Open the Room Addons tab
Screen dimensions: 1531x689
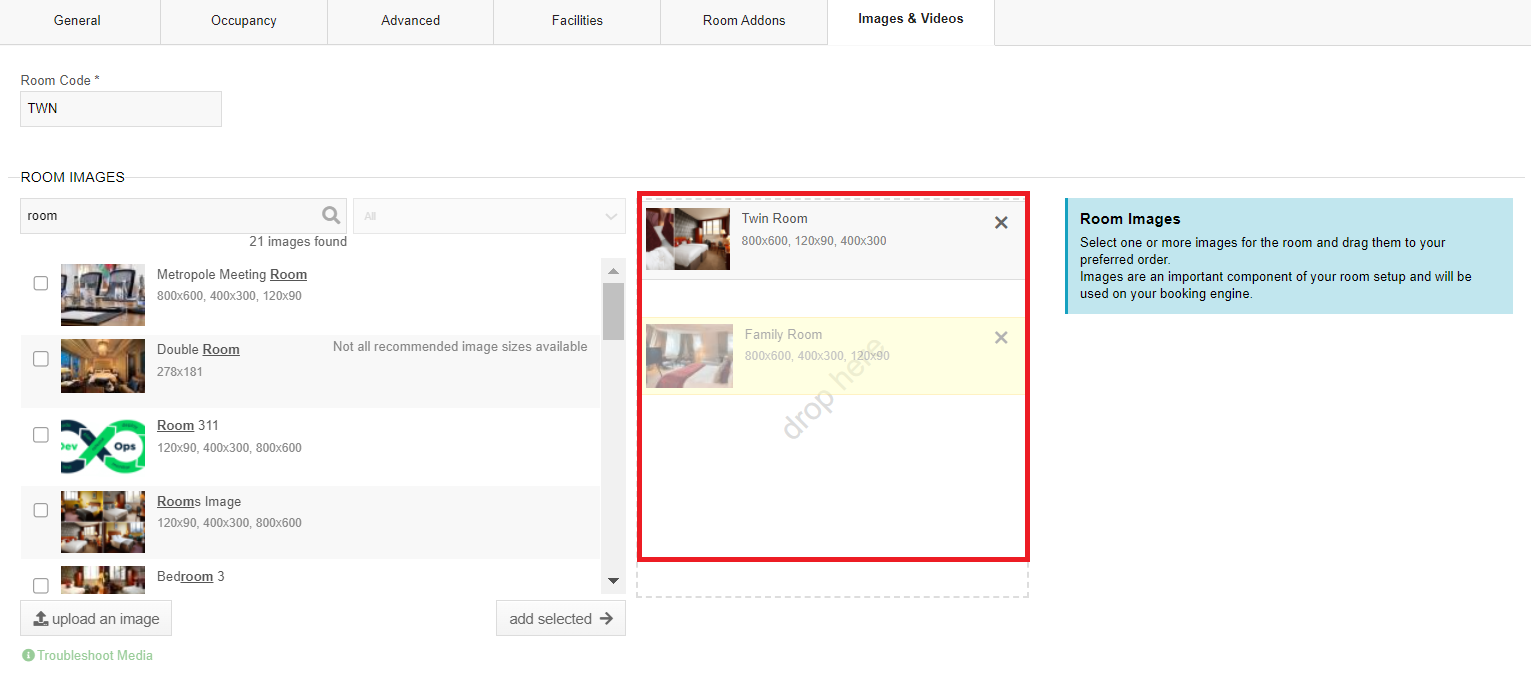[x=744, y=20]
